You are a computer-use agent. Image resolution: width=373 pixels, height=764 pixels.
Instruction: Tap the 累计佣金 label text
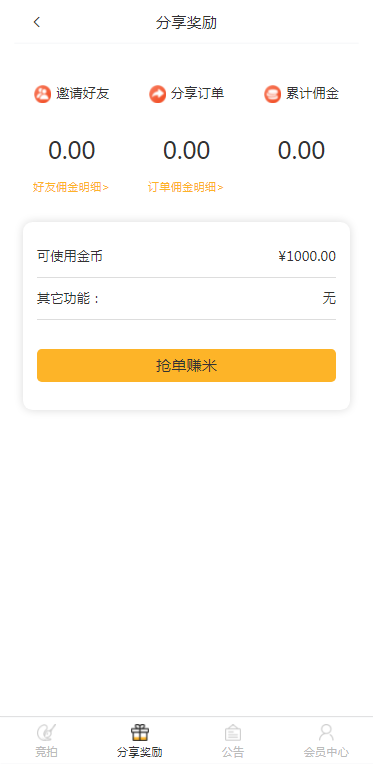313,94
